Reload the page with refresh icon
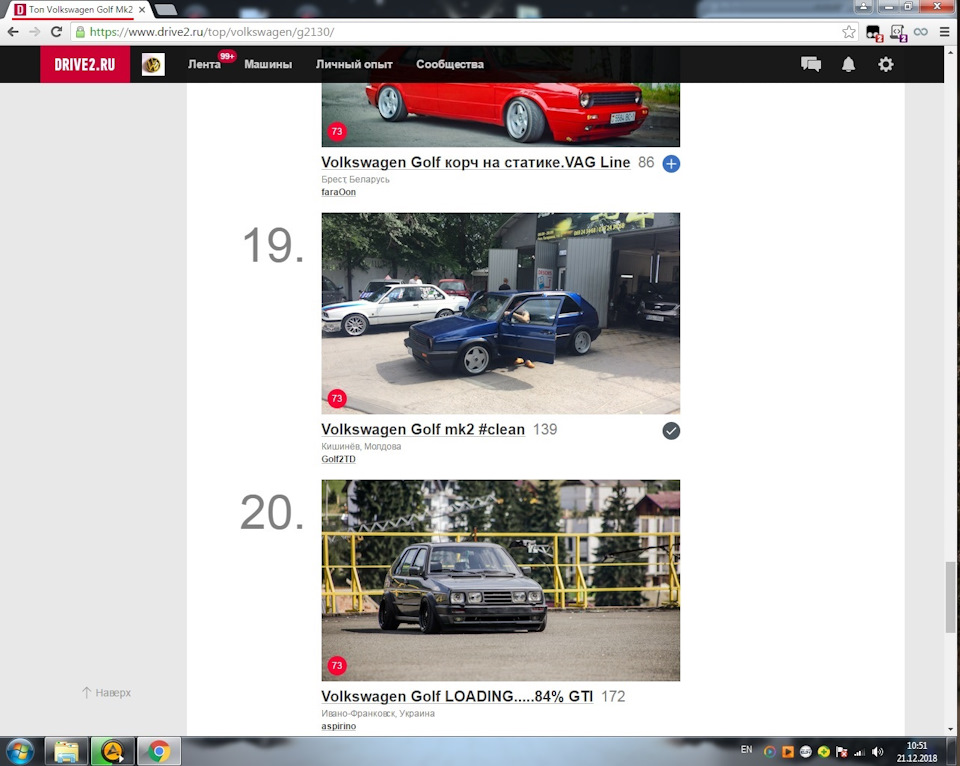 56,32
